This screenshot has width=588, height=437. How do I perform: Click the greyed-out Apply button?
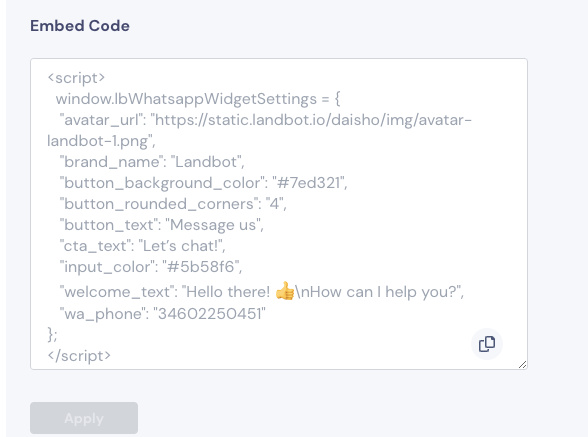point(84,418)
